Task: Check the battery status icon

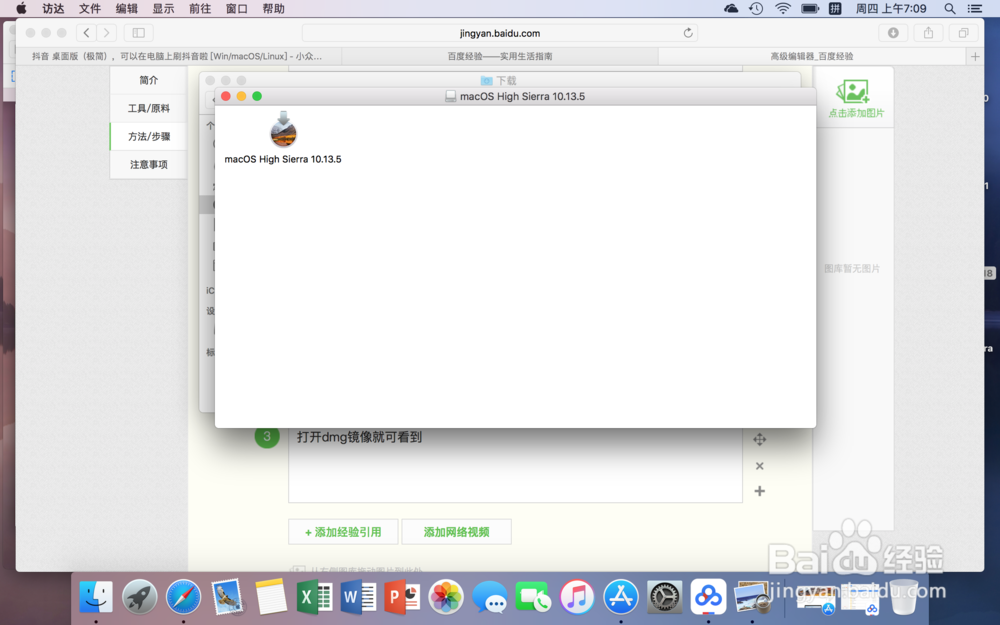Action: [810, 8]
